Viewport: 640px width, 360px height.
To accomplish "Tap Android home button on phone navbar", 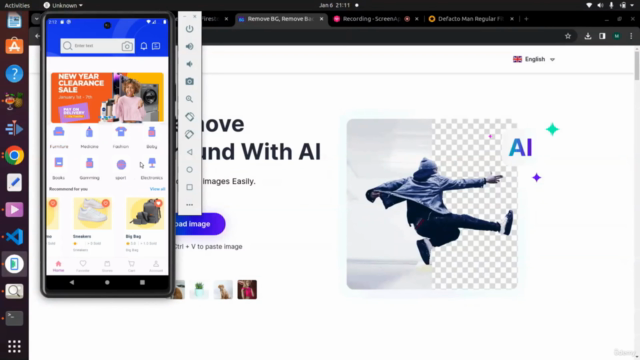I will [107, 282].
